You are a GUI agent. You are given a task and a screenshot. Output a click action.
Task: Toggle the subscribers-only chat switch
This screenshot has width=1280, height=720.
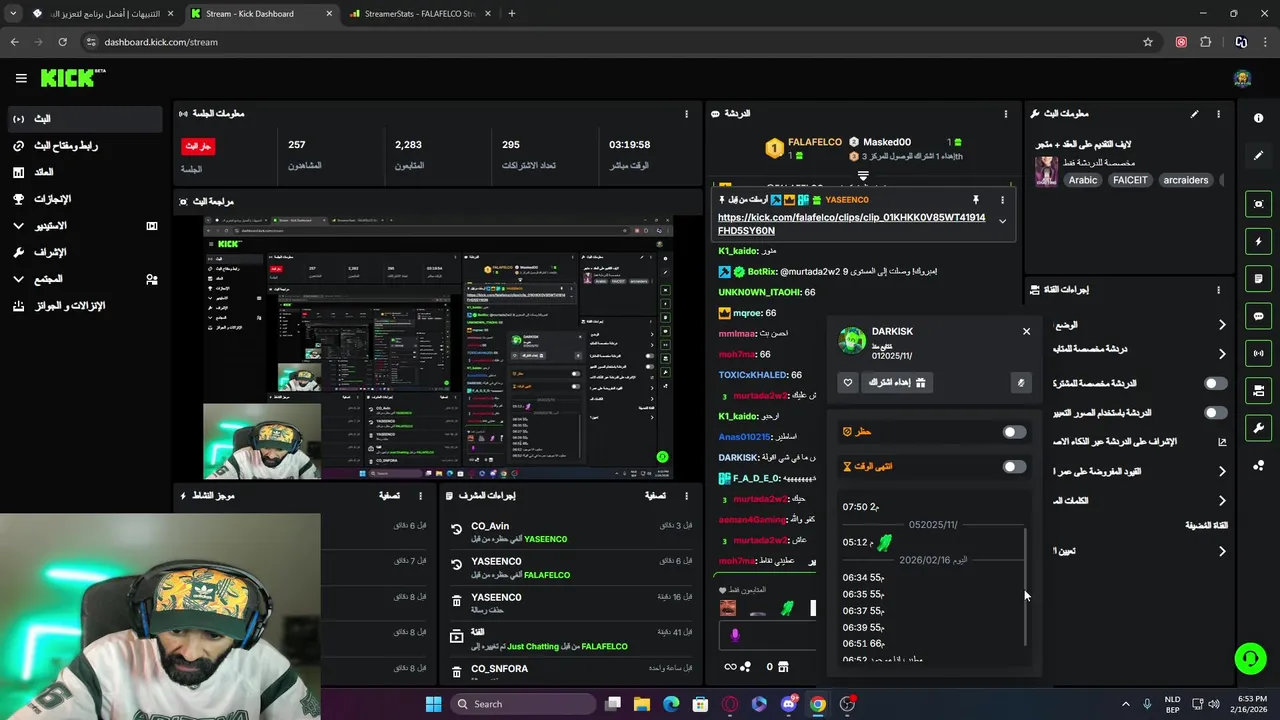[x=1215, y=383]
